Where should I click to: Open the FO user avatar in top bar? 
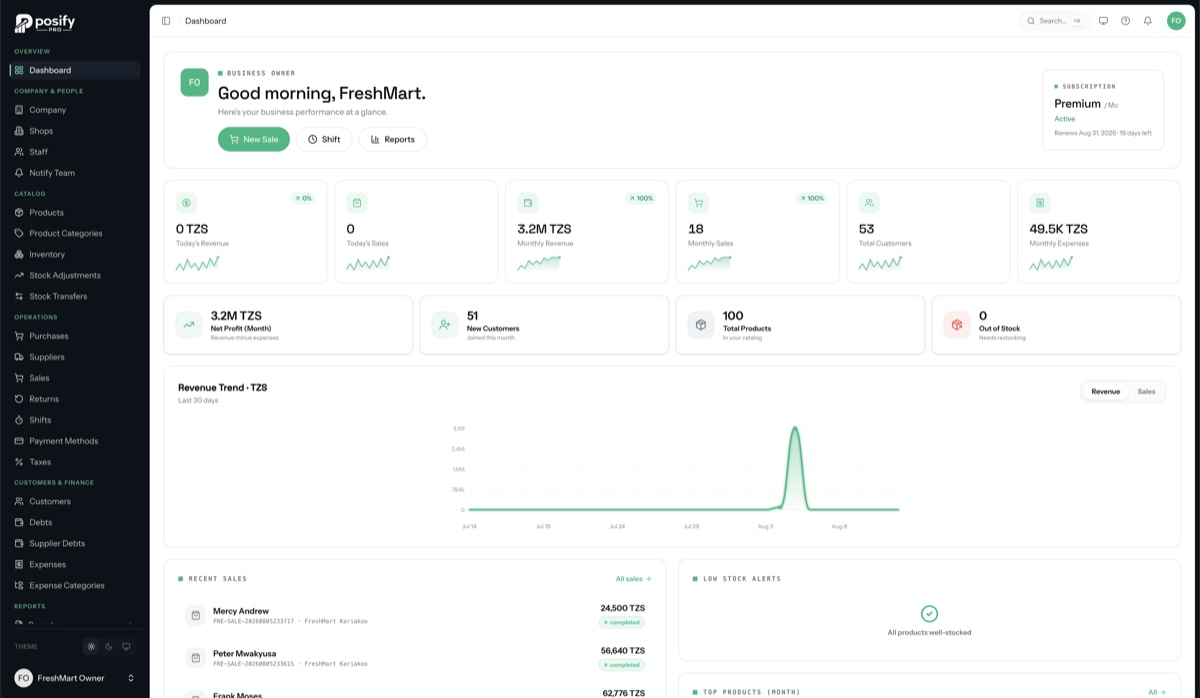1176,21
